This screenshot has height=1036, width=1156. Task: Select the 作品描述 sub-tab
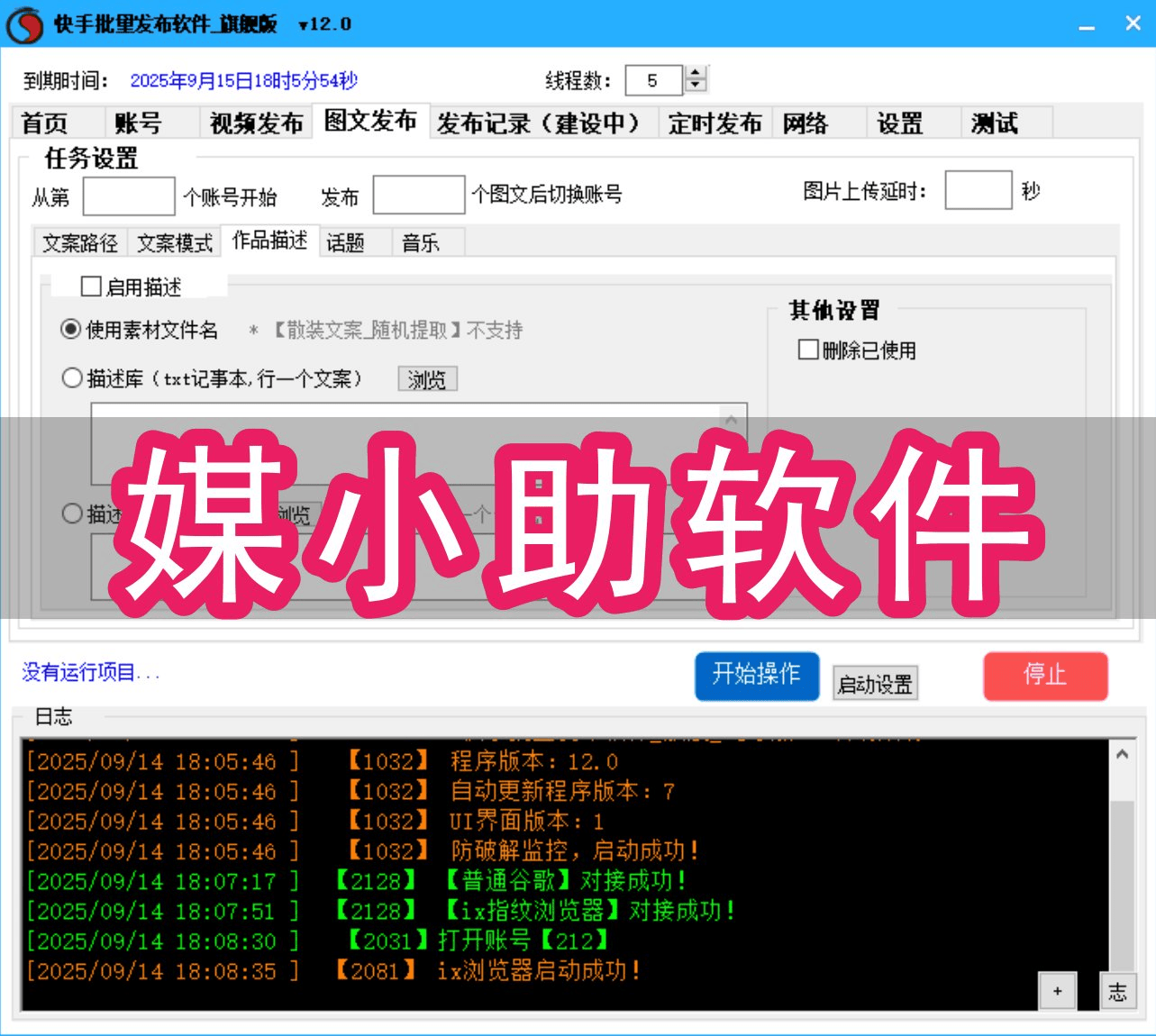pyautogui.click(x=270, y=241)
